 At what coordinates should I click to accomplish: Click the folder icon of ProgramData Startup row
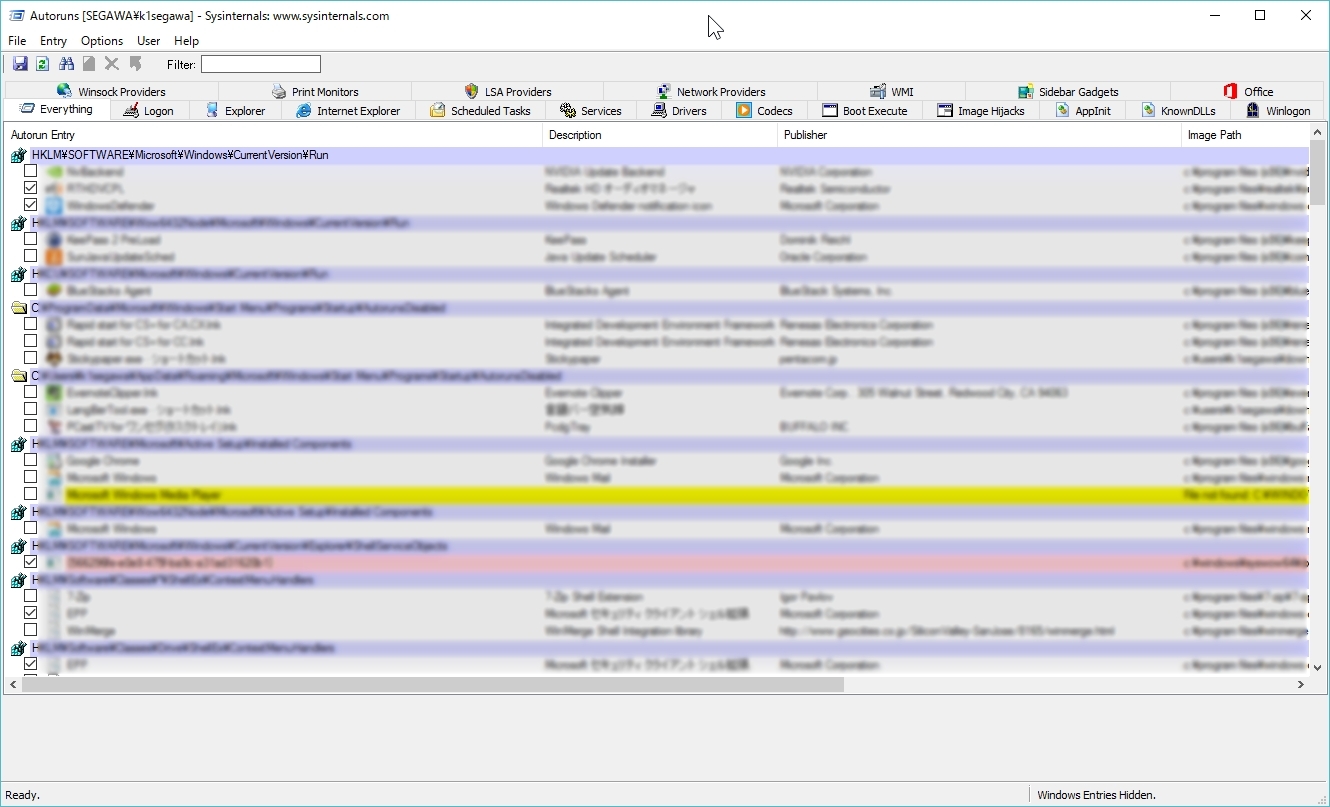[x=18, y=308]
